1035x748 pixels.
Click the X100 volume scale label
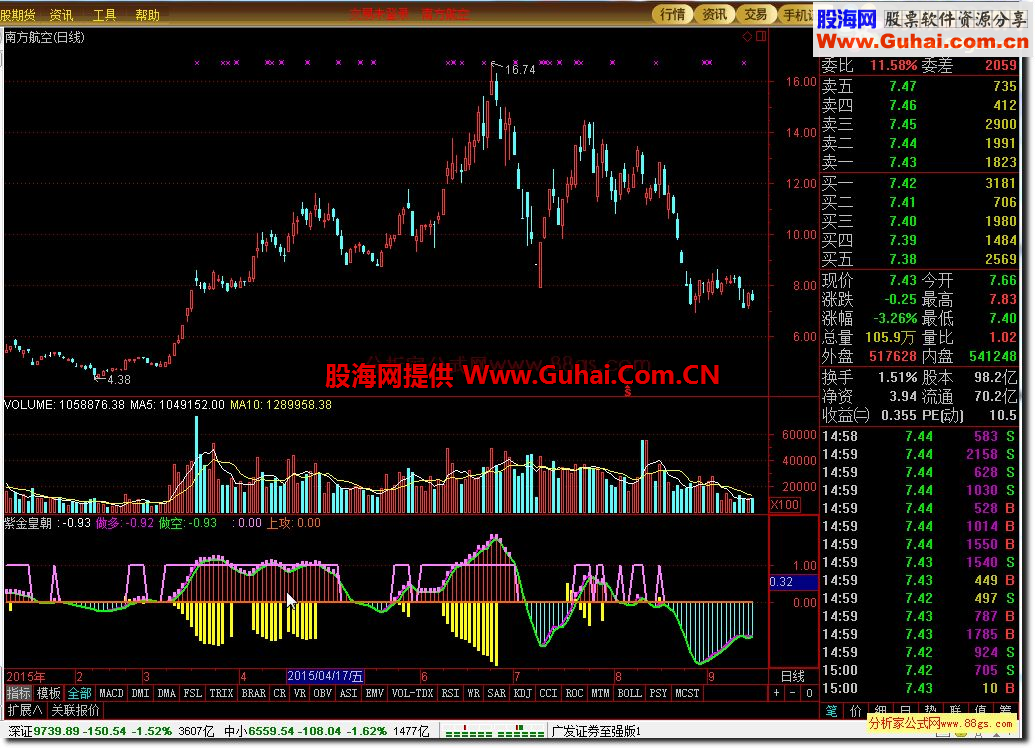[x=785, y=505]
